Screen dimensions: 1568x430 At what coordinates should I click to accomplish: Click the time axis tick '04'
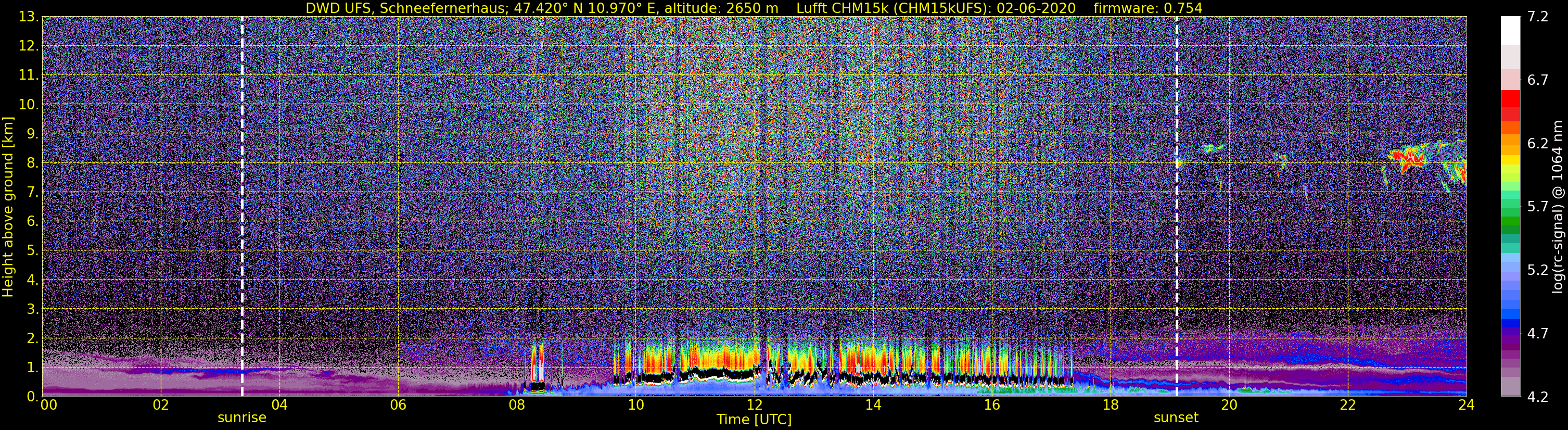(x=279, y=404)
